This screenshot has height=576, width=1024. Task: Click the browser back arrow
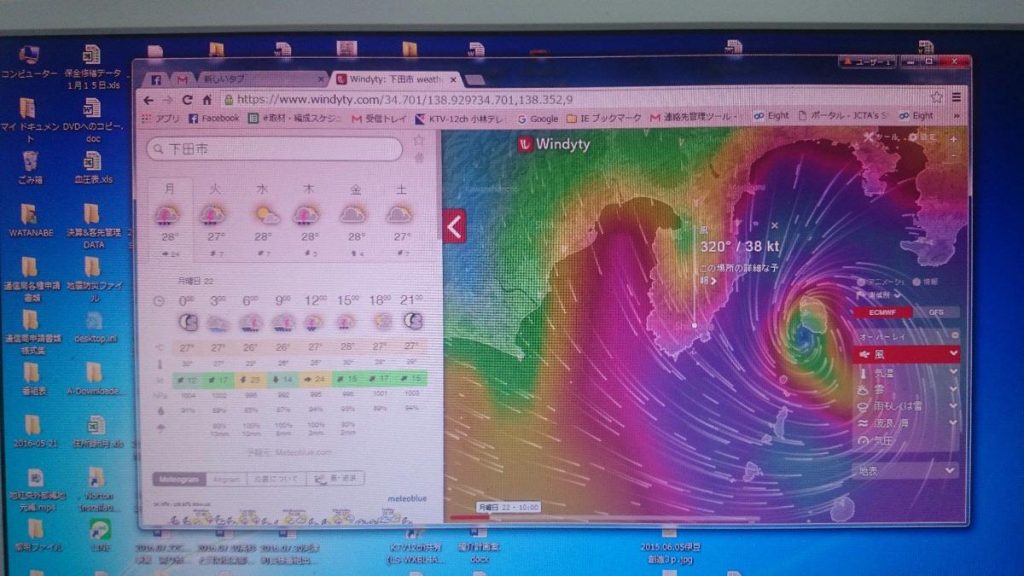click(149, 100)
